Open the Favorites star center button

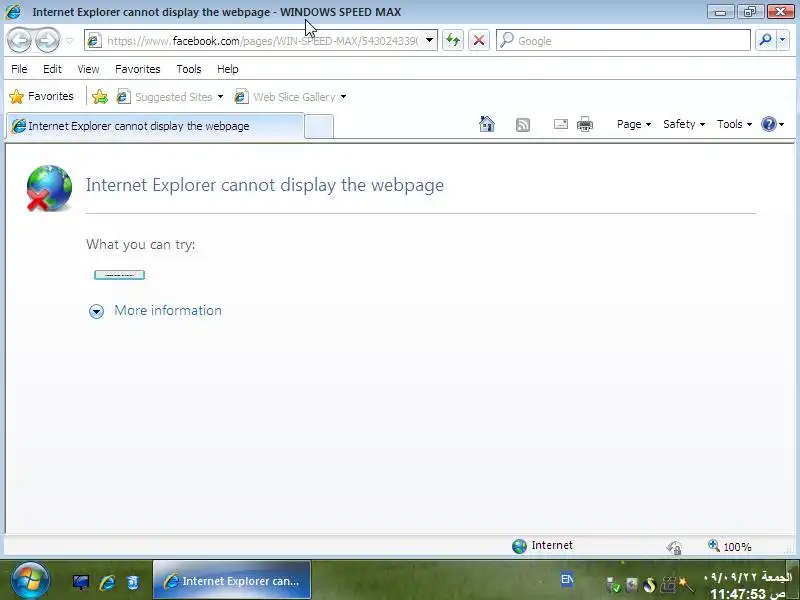click(41, 96)
